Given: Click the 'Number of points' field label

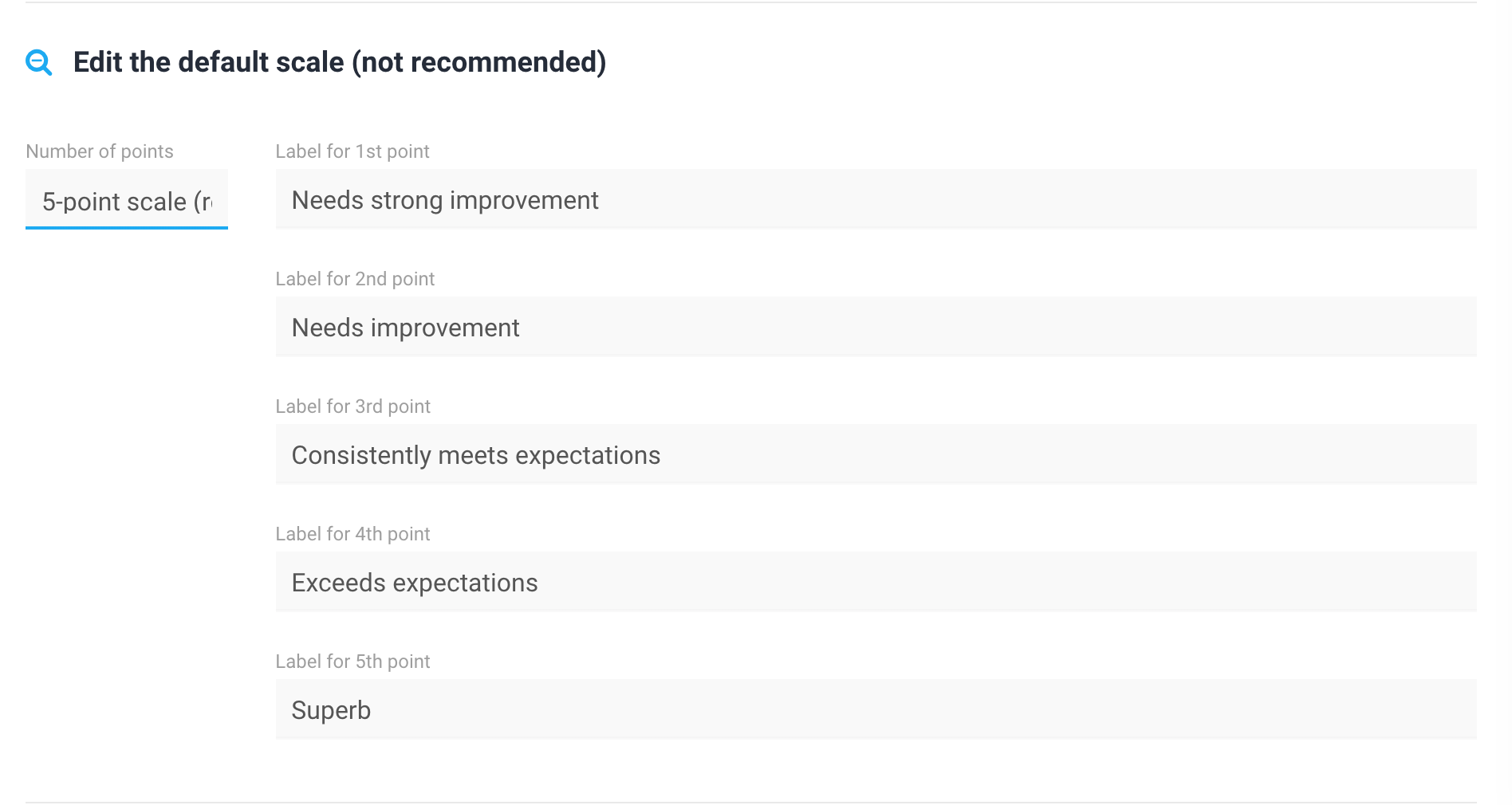Looking at the screenshot, I should (100, 151).
